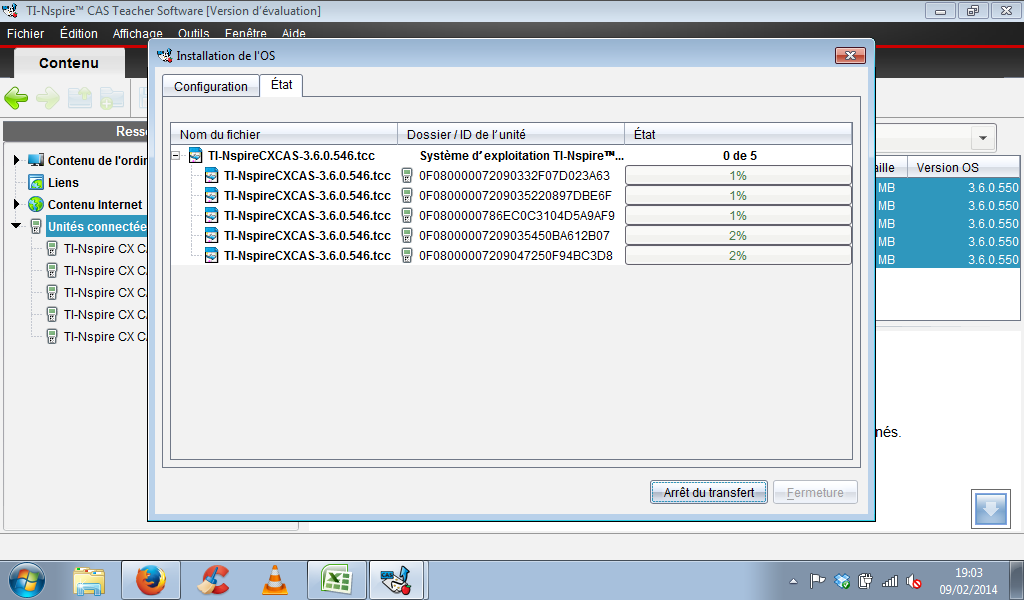Open Excel from the taskbar
The height and width of the screenshot is (600, 1024).
click(x=337, y=580)
